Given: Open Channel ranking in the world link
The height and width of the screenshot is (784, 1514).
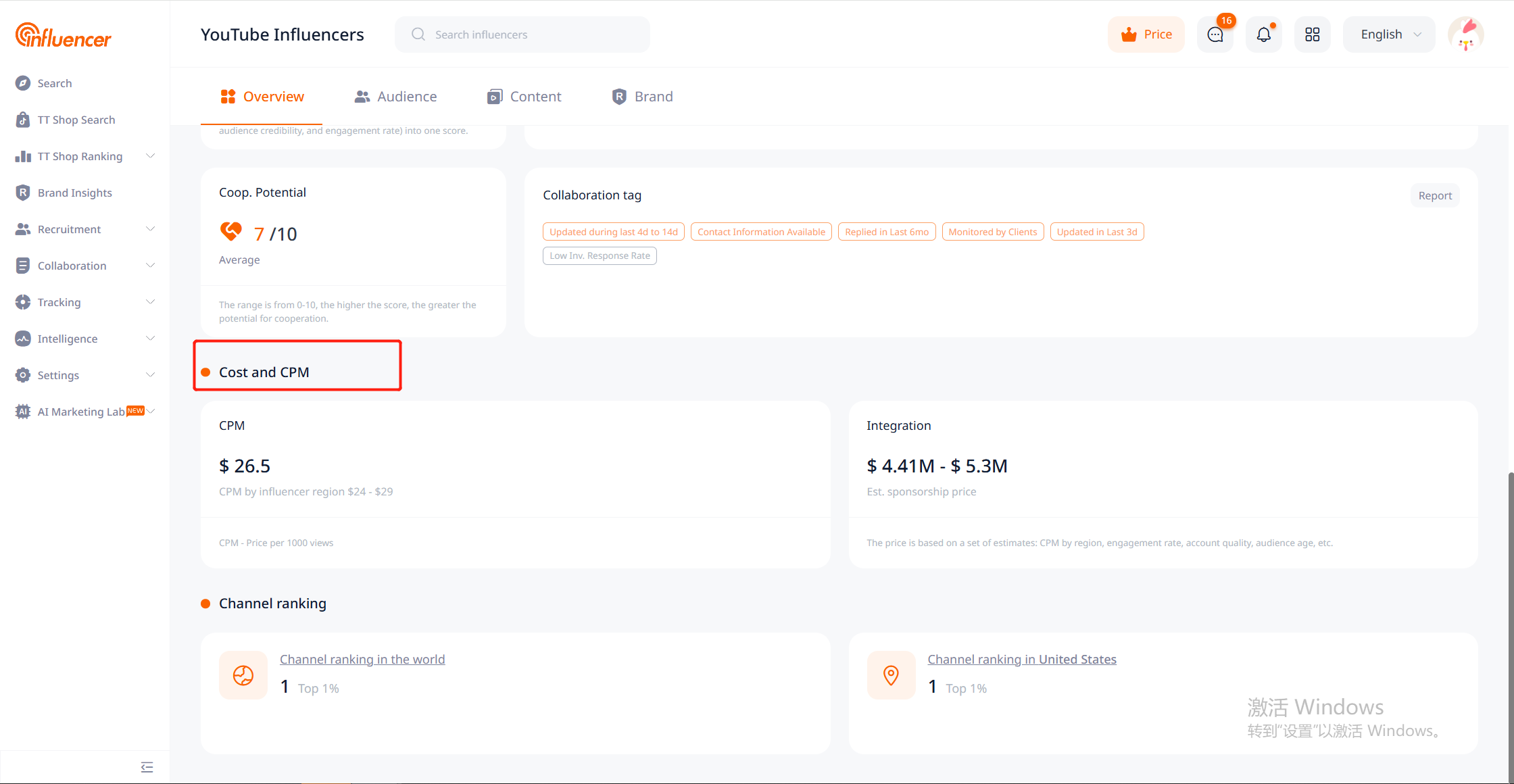Looking at the screenshot, I should coord(362,659).
